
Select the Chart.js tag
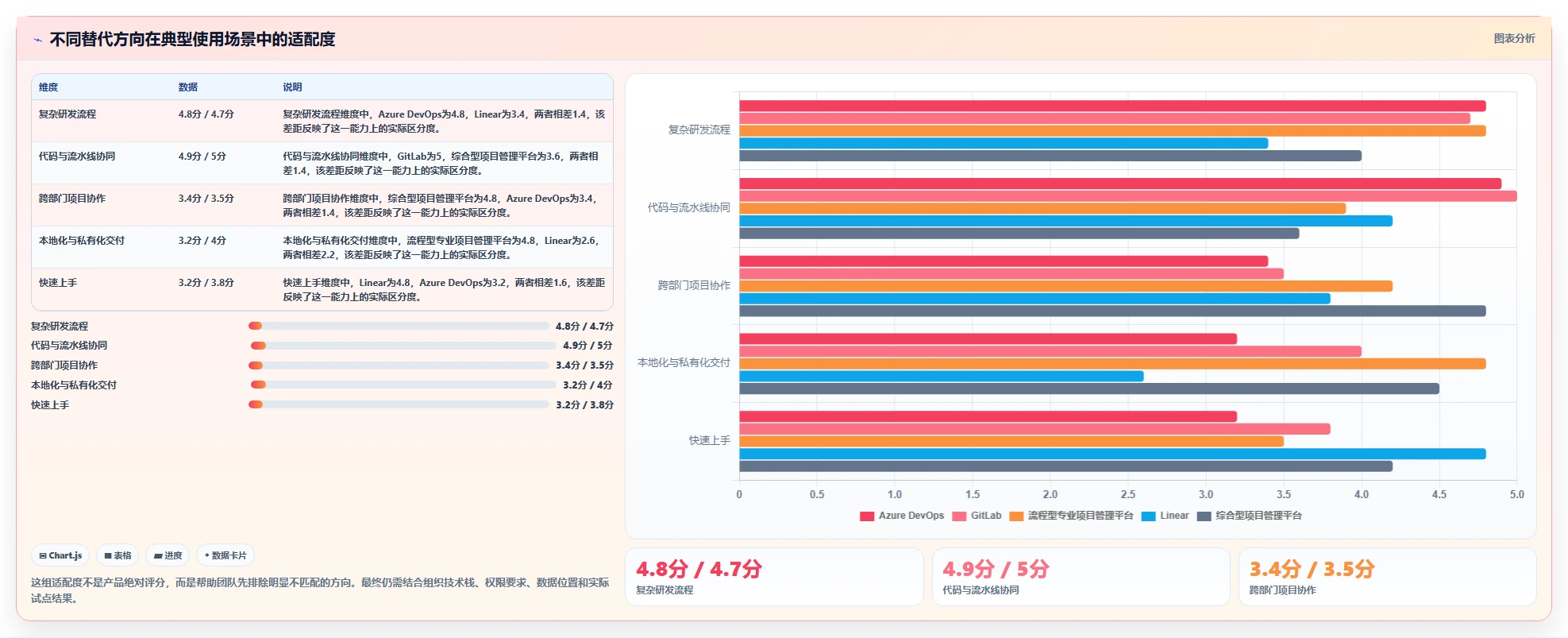(x=61, y=555)
